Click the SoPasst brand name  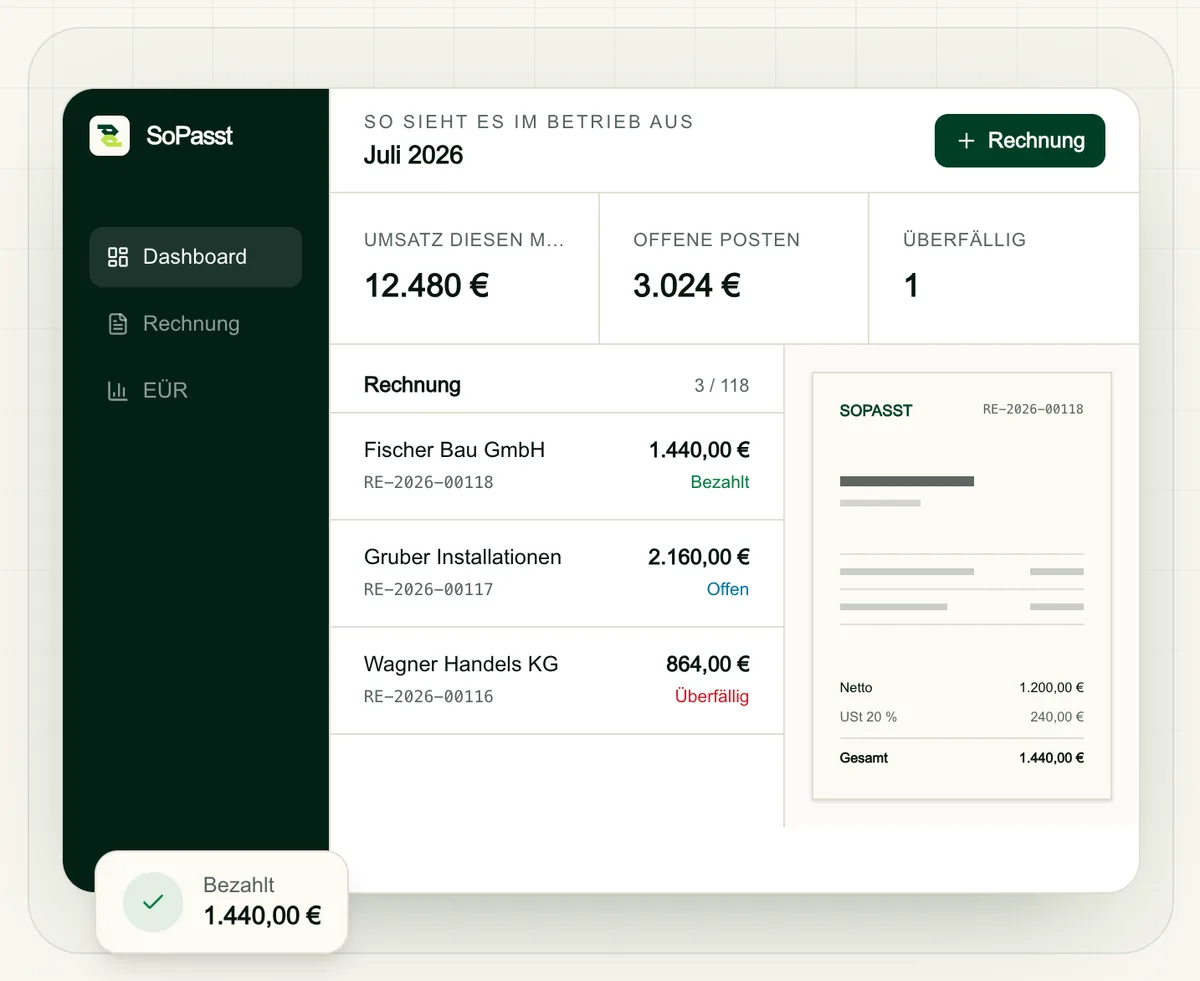pyautogui.click(x=190, y=136)
